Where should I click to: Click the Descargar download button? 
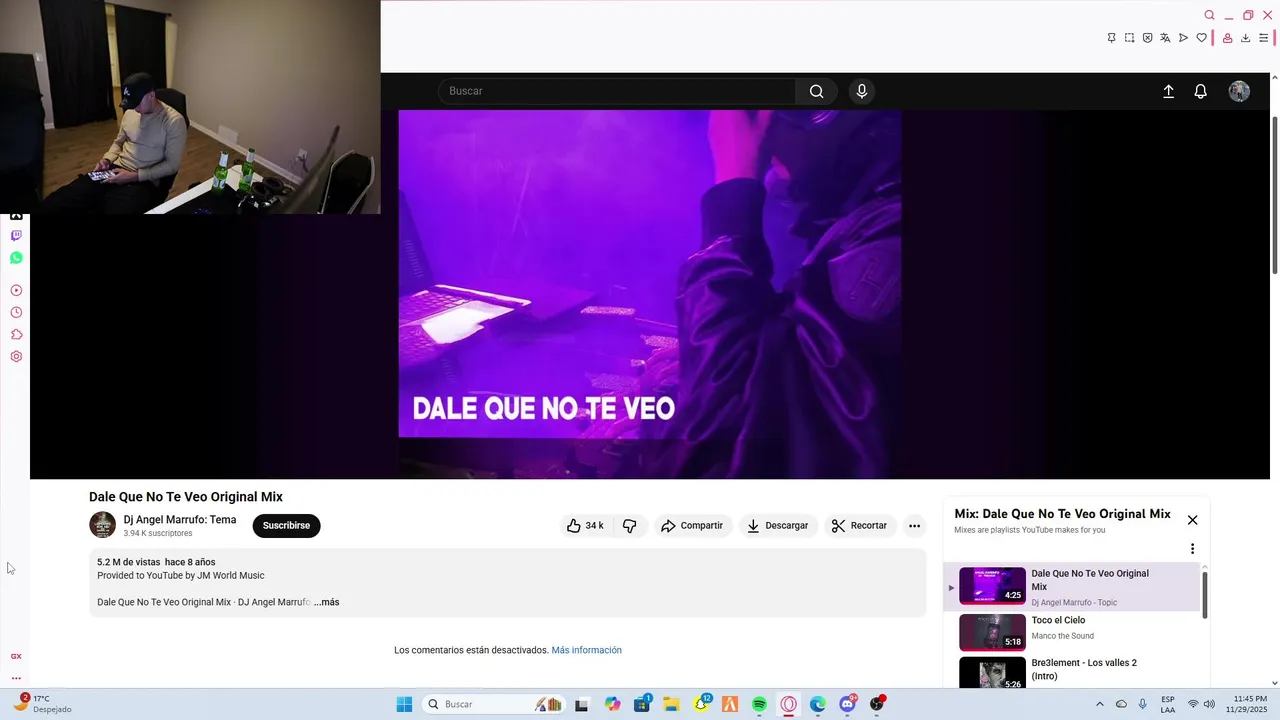(778, 525)
